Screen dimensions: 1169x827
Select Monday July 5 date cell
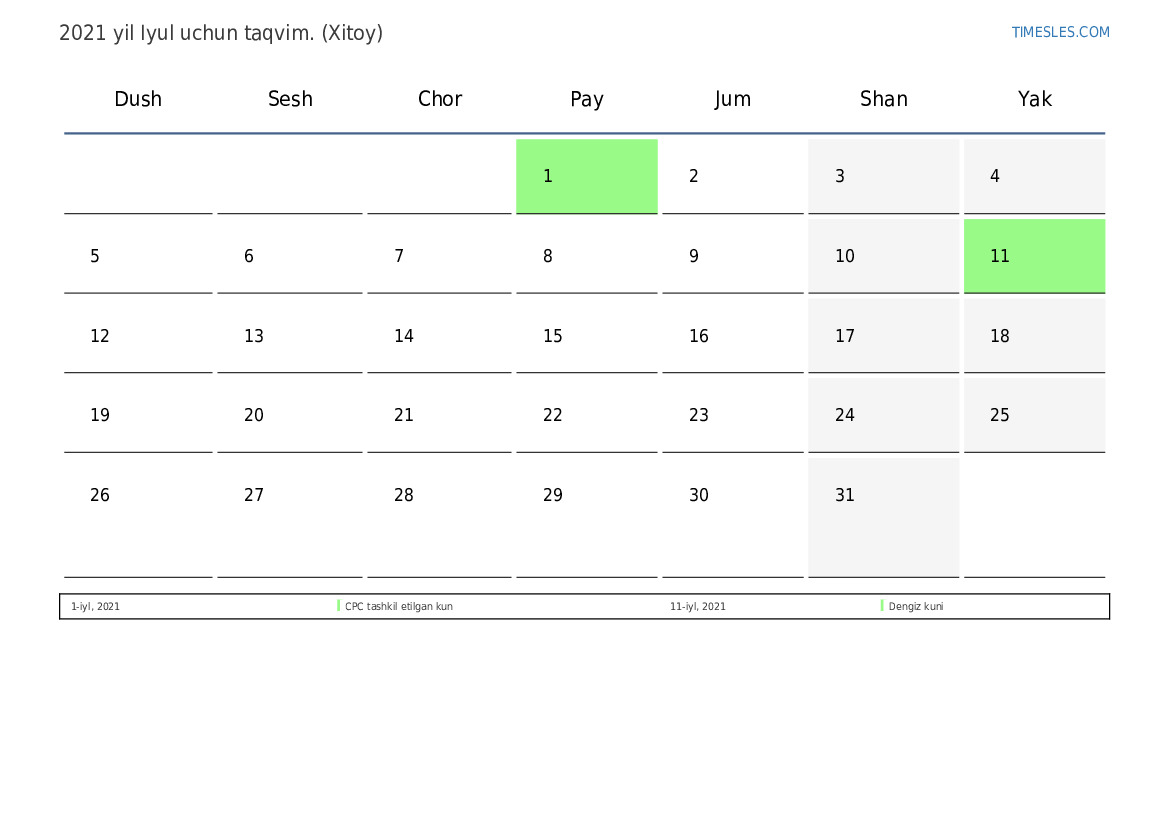(x=138, y=256)
